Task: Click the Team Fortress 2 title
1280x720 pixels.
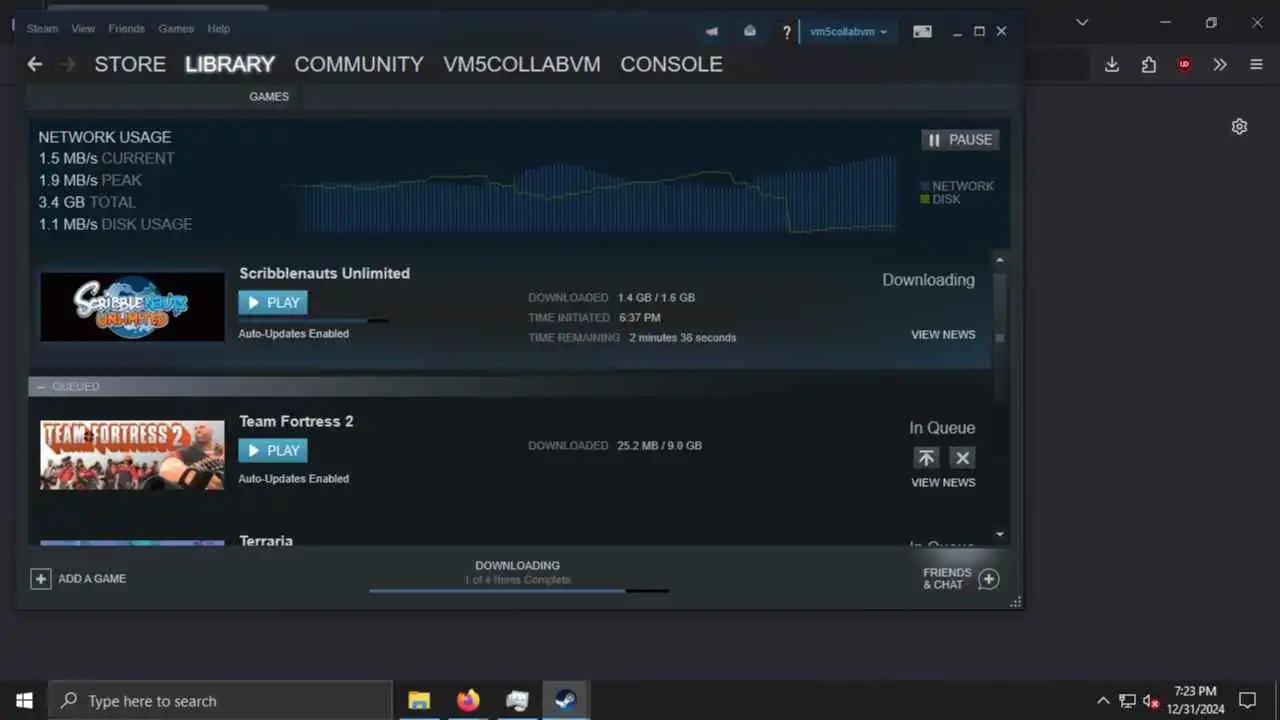Action: [296, 421]
